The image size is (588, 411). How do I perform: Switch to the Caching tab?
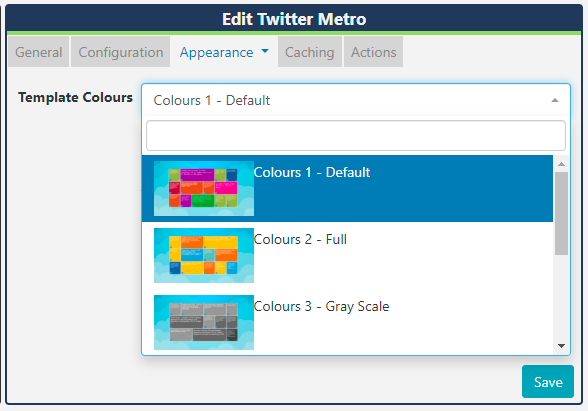(x=310, y=52)
